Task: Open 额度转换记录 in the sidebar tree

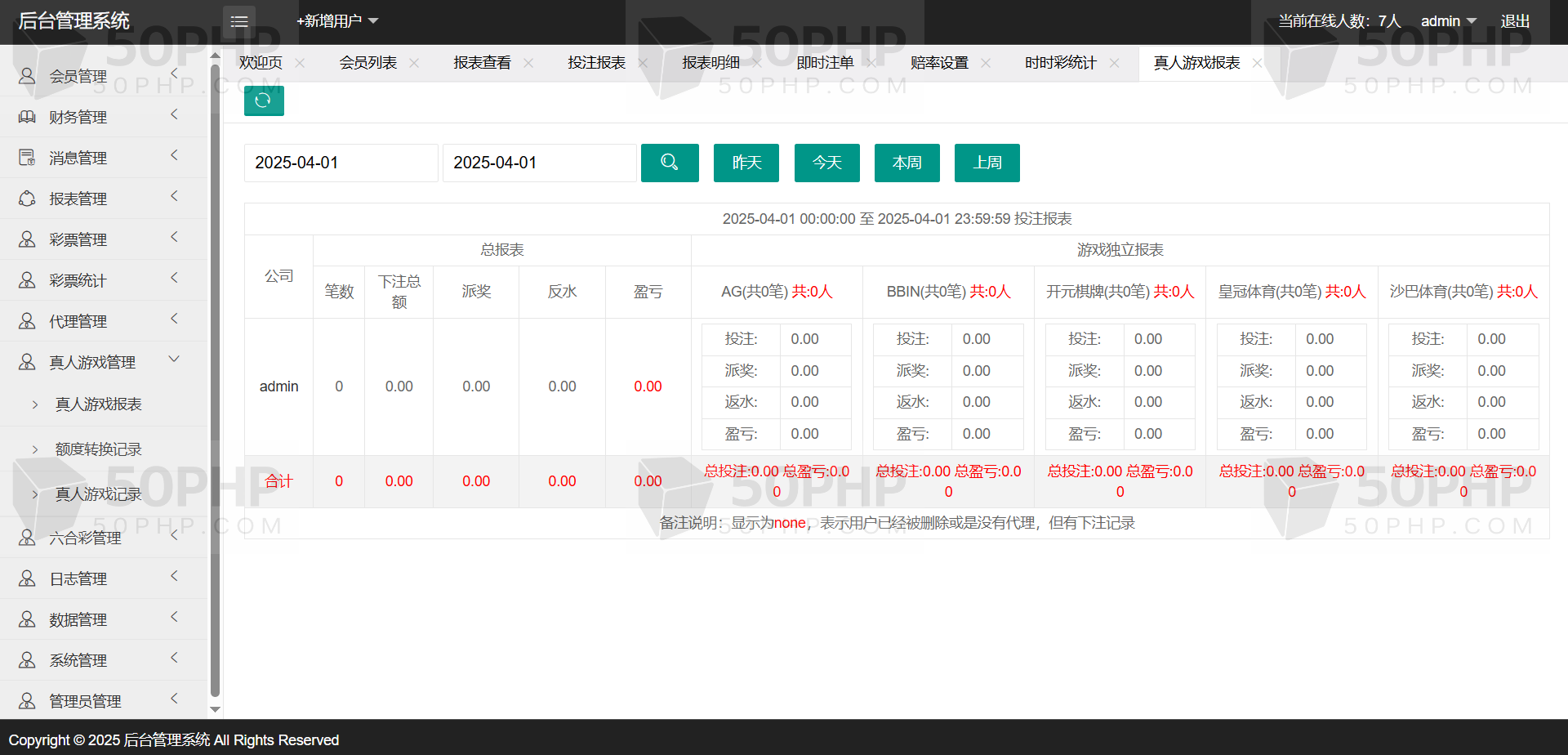Action: (98, 449)
